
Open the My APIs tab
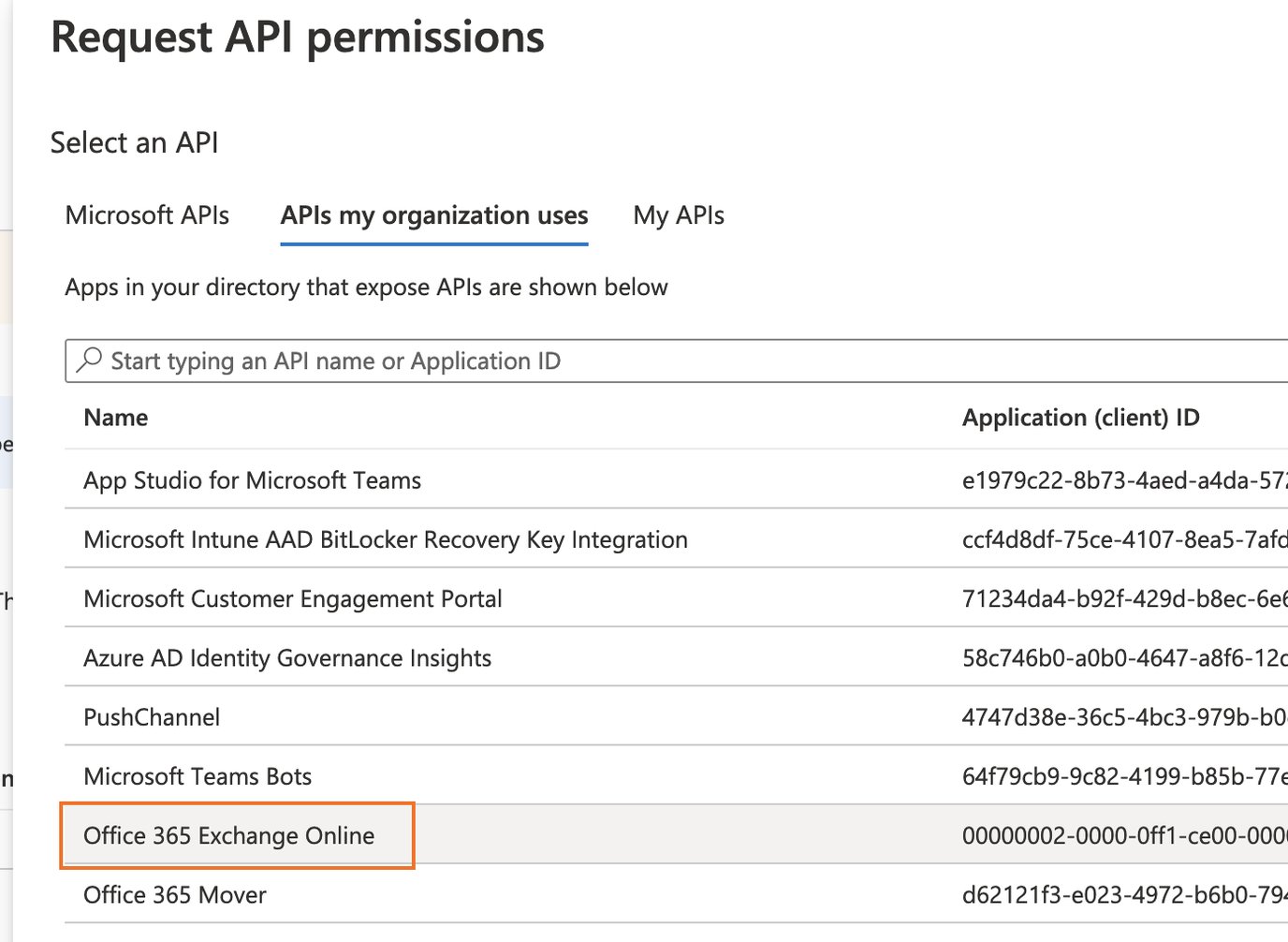click(678, 215)
